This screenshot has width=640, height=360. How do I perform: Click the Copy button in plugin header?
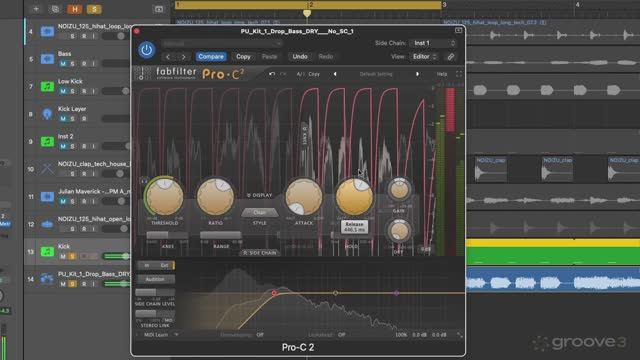(243, 57)
